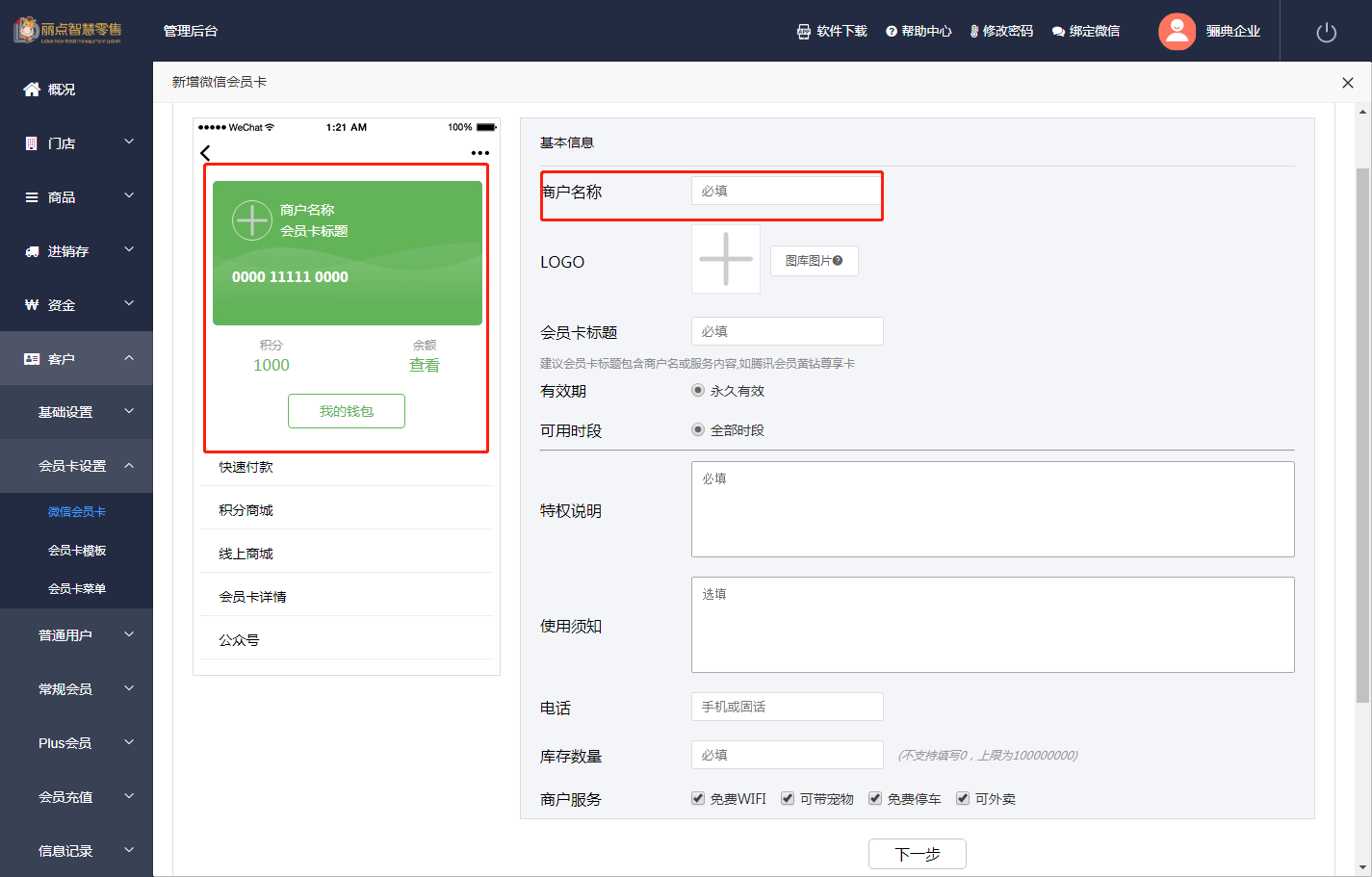Expand the 常规会员 chevron
1372x877 pixels.
coord(129,689)
